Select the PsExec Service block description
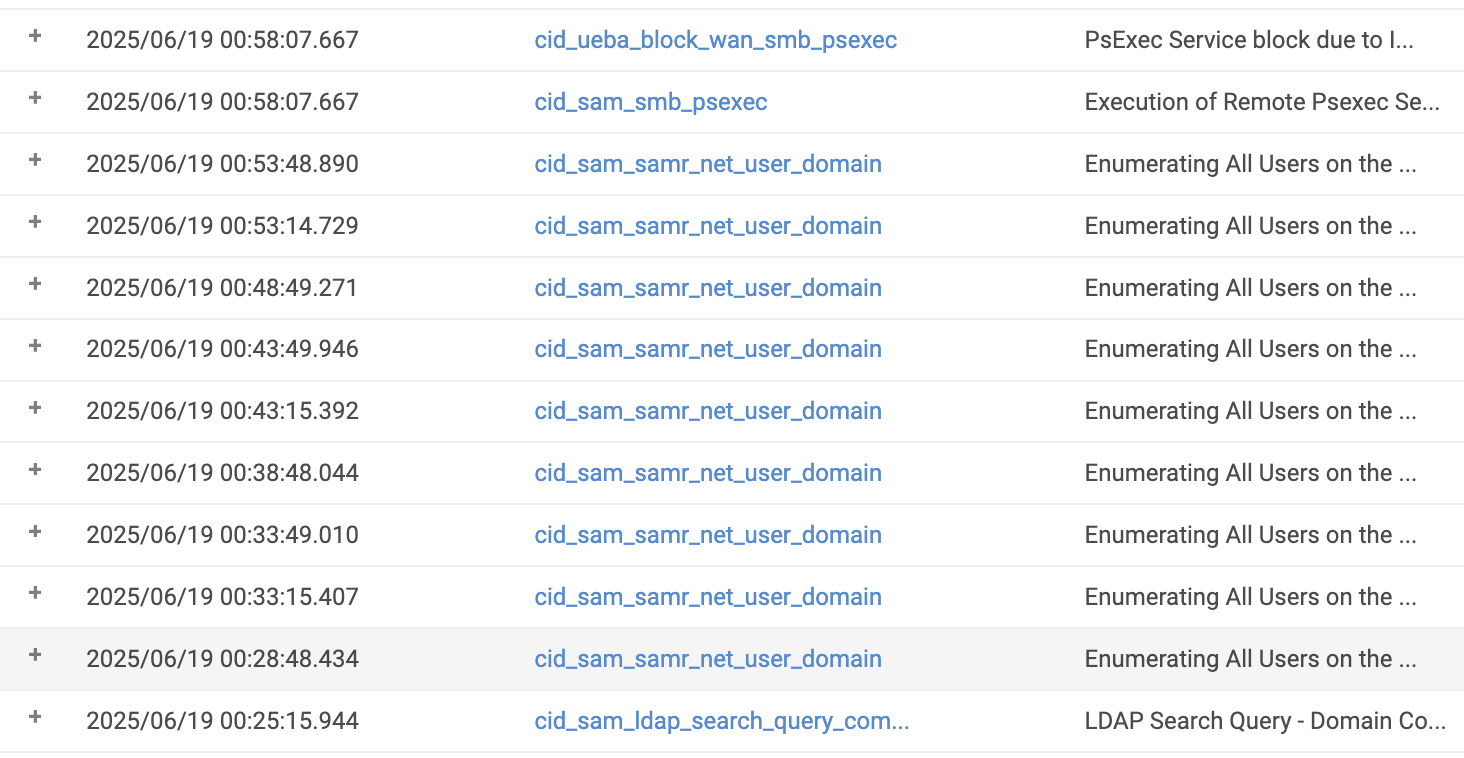Viewport: 1464px width, 758px height. point(1249,40)
